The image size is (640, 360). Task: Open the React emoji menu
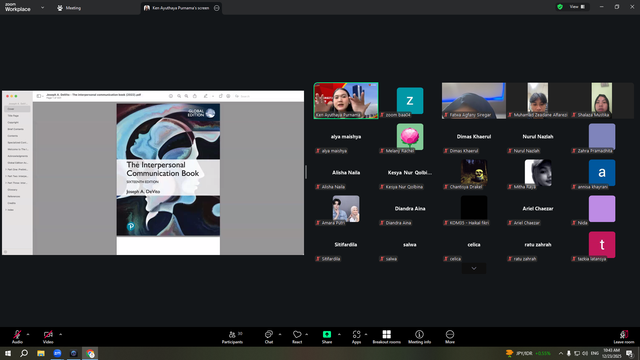pyautogui.click(x=297, y=337)
